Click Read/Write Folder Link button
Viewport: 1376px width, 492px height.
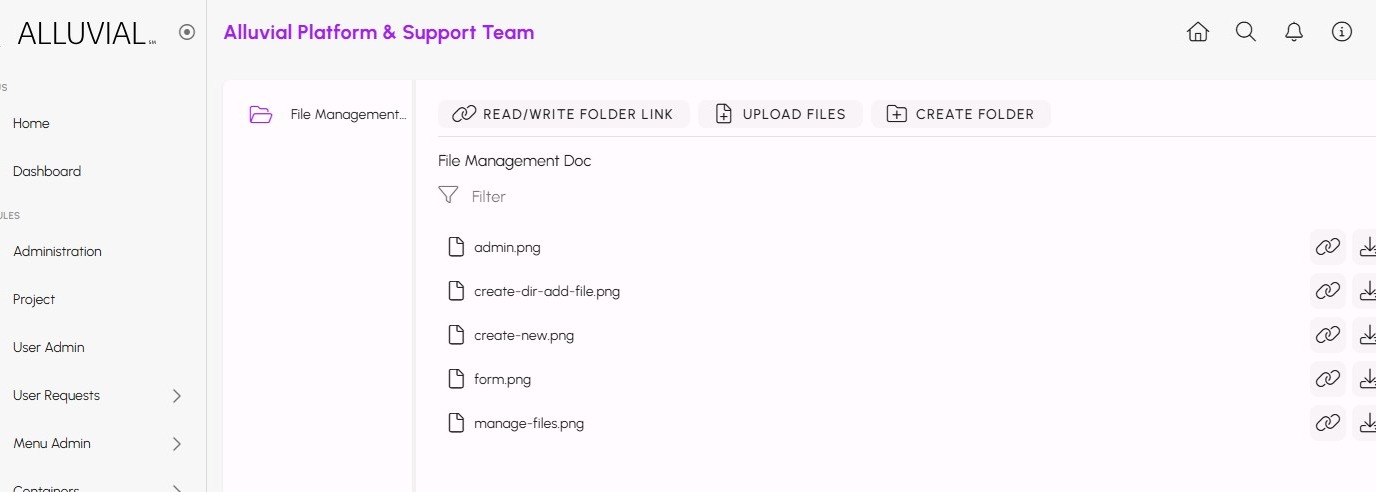563,114
